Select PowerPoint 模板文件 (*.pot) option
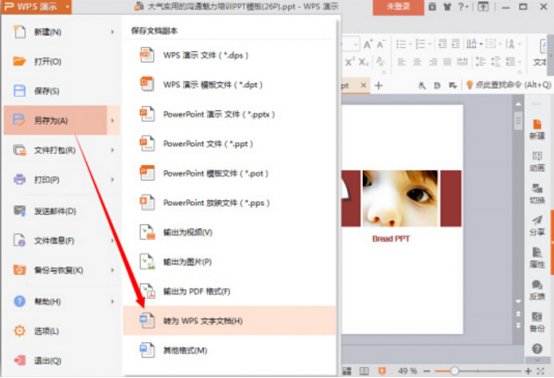 [x=229, y=173]
